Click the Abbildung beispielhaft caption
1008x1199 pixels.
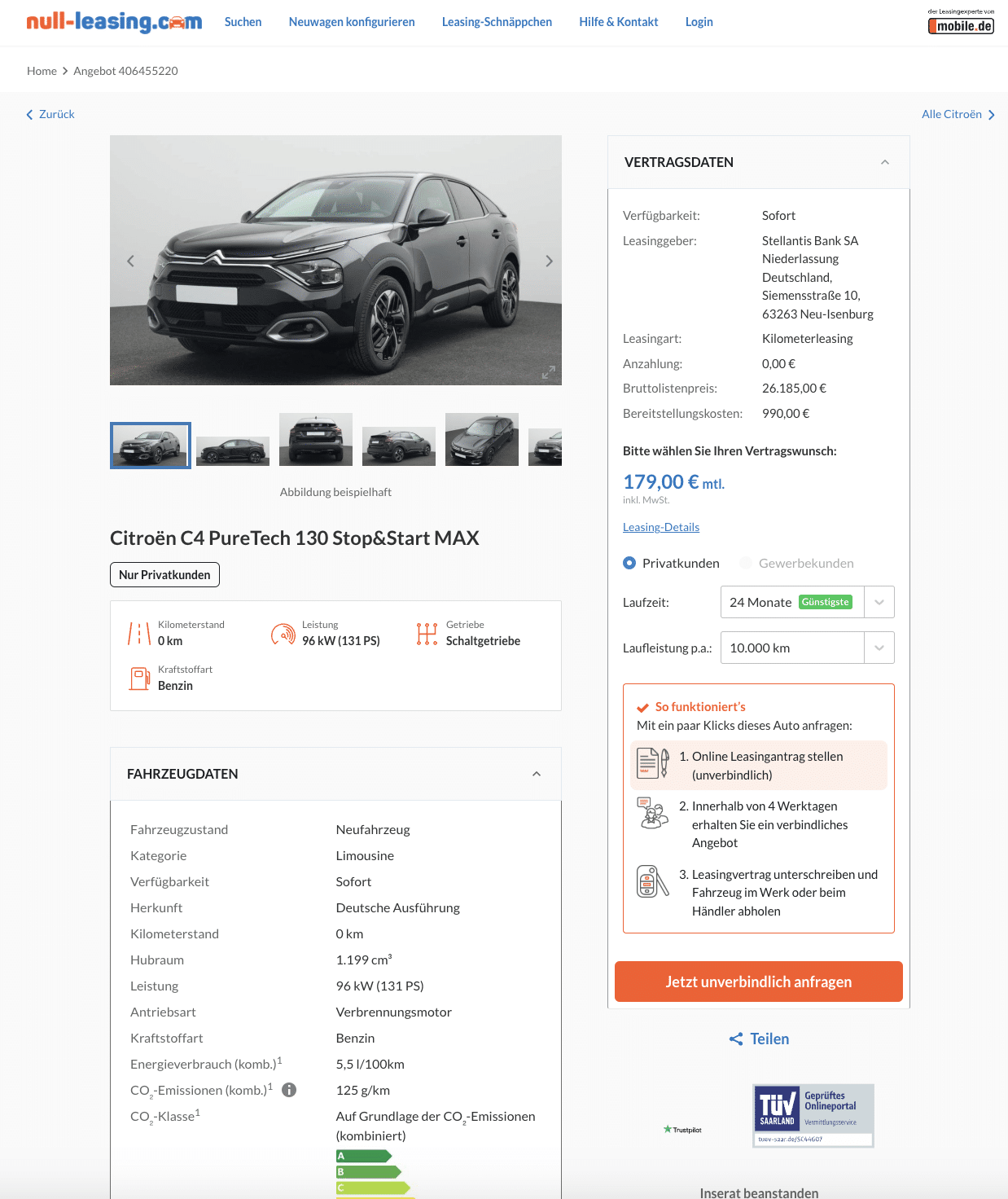click(335, 492)
